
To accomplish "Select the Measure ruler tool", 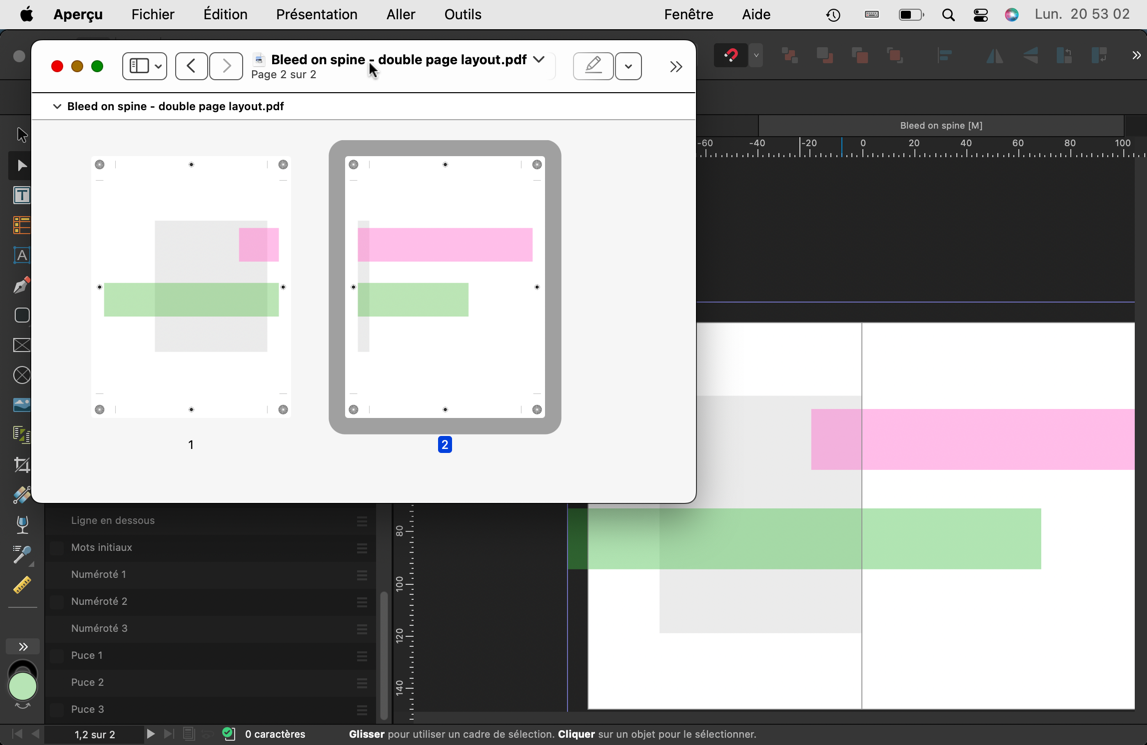I will click(21, 585).
